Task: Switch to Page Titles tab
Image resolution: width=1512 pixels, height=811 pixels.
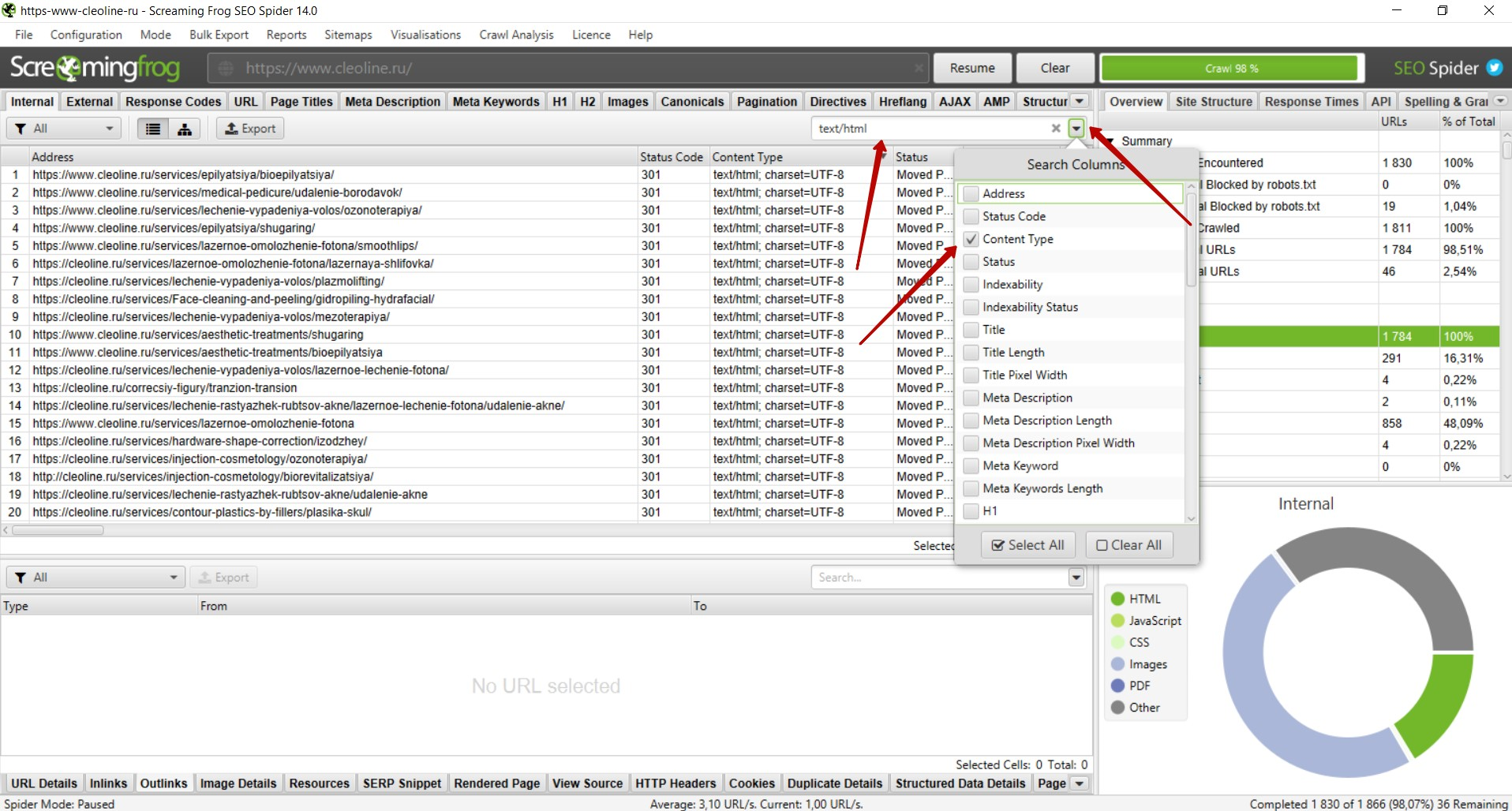Action: (301, 102)
